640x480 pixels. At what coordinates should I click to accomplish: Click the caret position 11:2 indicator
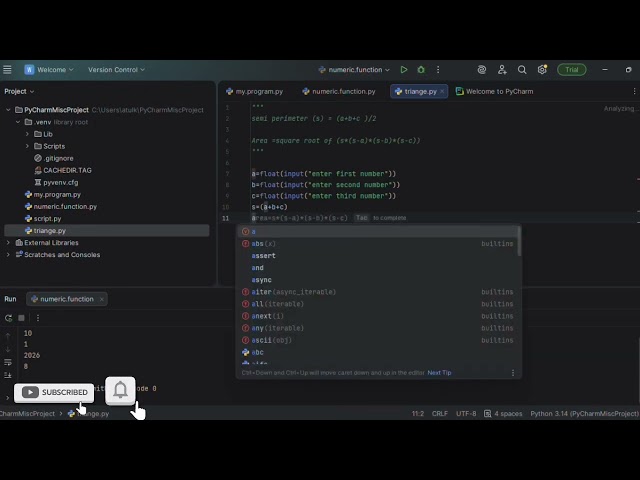pyautogui.click(x=418, y=413)
